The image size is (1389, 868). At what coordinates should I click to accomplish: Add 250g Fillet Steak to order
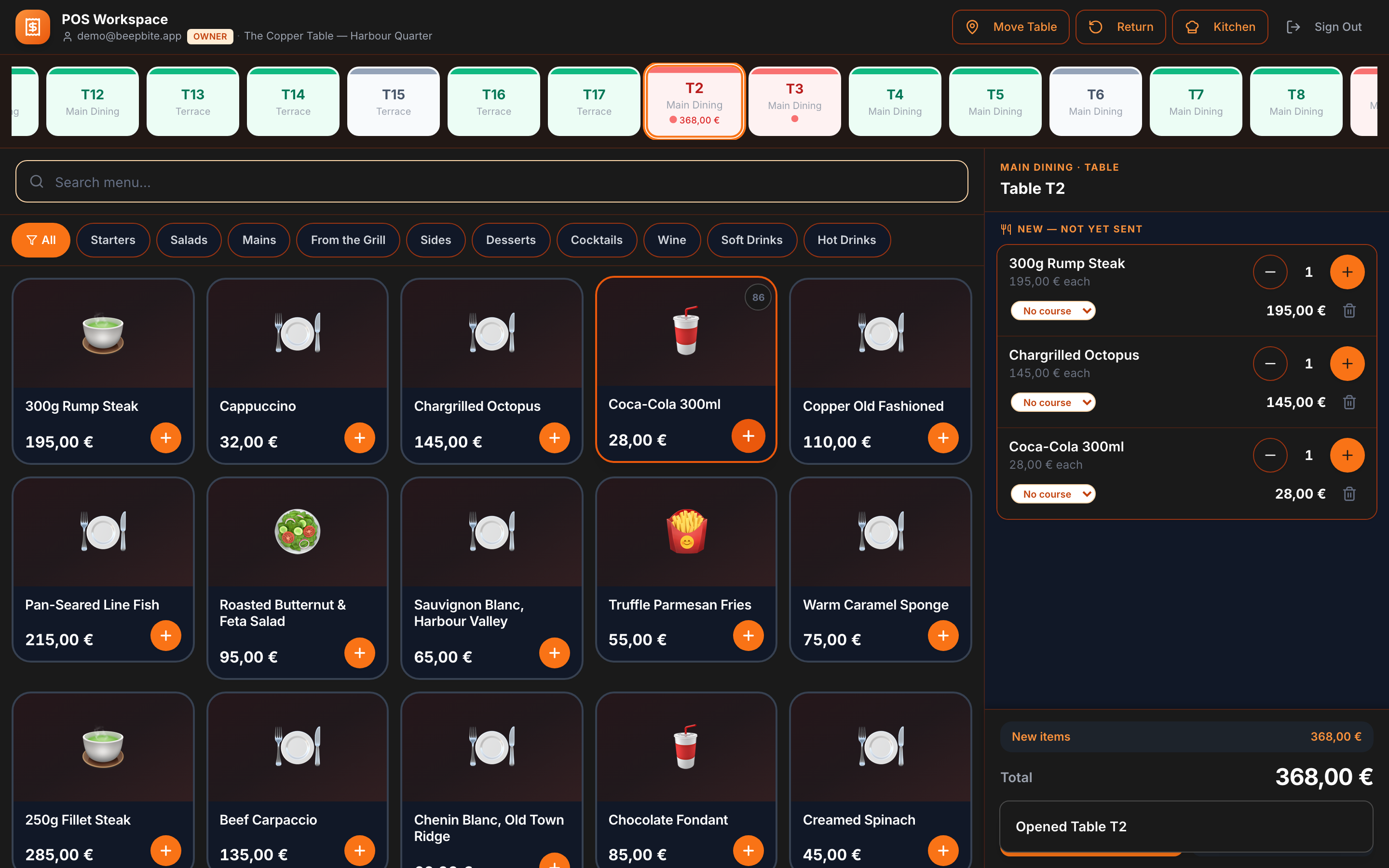pos(166,851)
